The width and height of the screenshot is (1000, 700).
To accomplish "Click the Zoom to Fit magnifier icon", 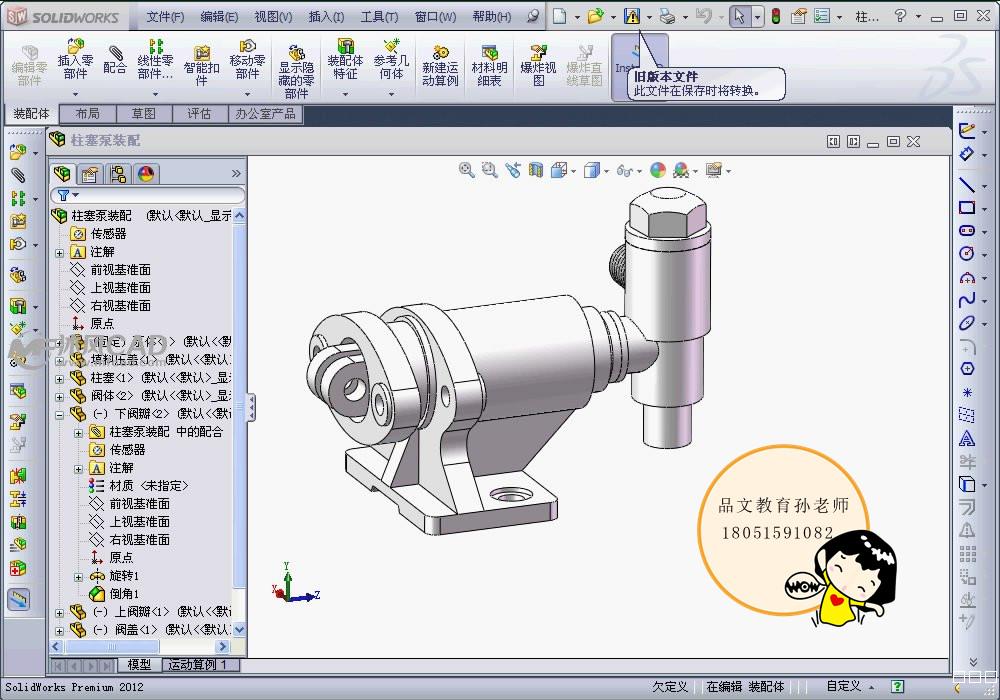I will point(466,171).
